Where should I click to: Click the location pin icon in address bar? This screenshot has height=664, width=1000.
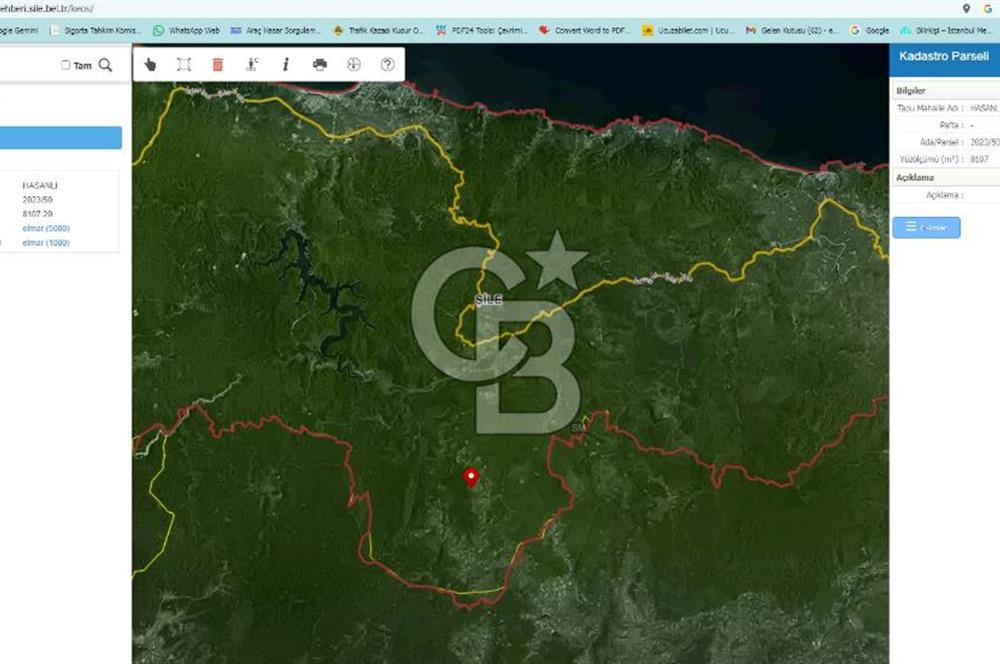966,8
